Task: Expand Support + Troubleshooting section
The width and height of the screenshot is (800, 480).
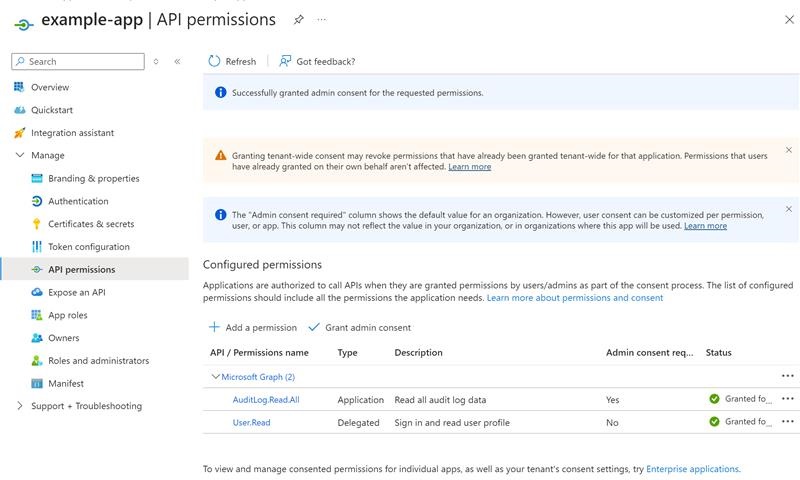Action: (19, 406)
